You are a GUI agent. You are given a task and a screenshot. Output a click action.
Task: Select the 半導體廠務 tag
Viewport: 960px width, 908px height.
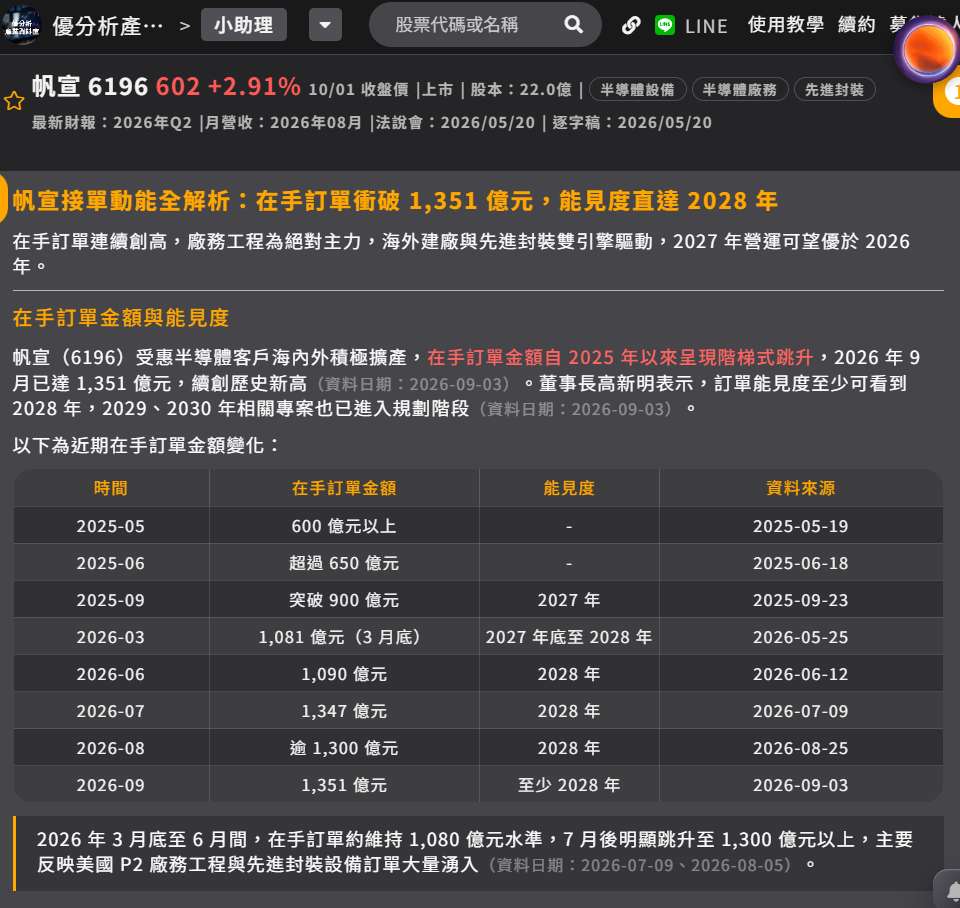click(740, 90)
